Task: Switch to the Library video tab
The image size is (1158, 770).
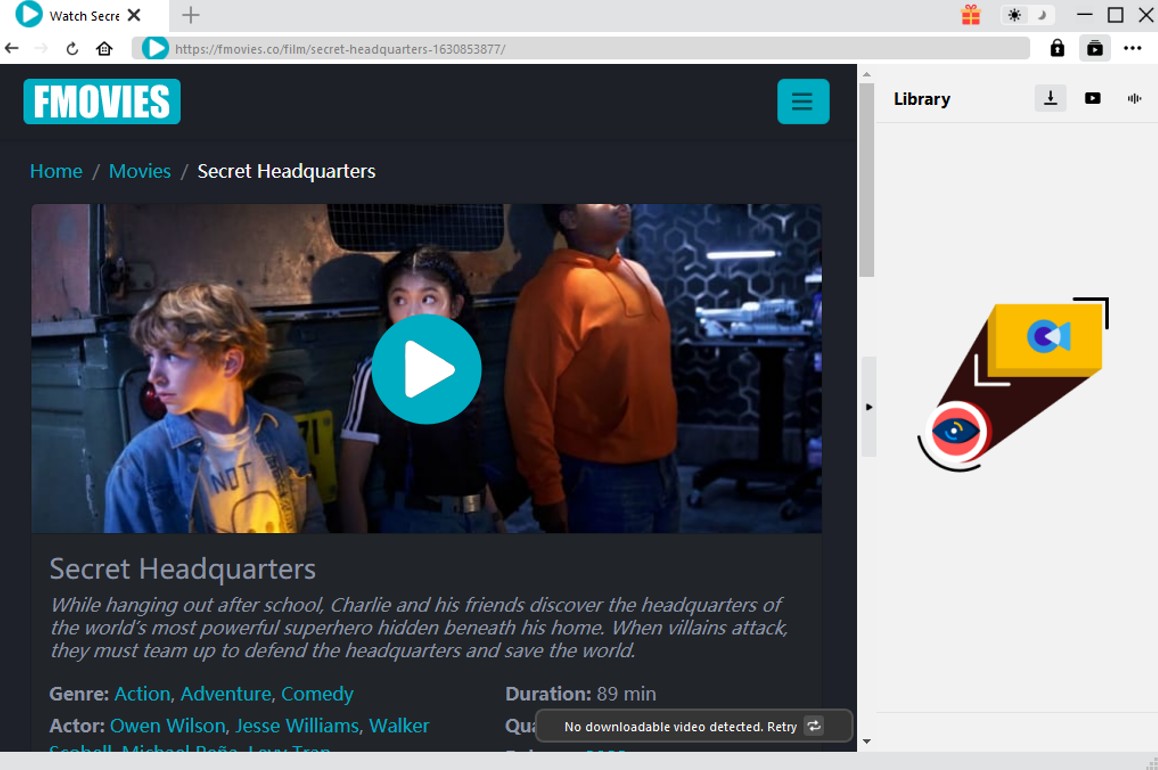Action: click(1092, 98)
